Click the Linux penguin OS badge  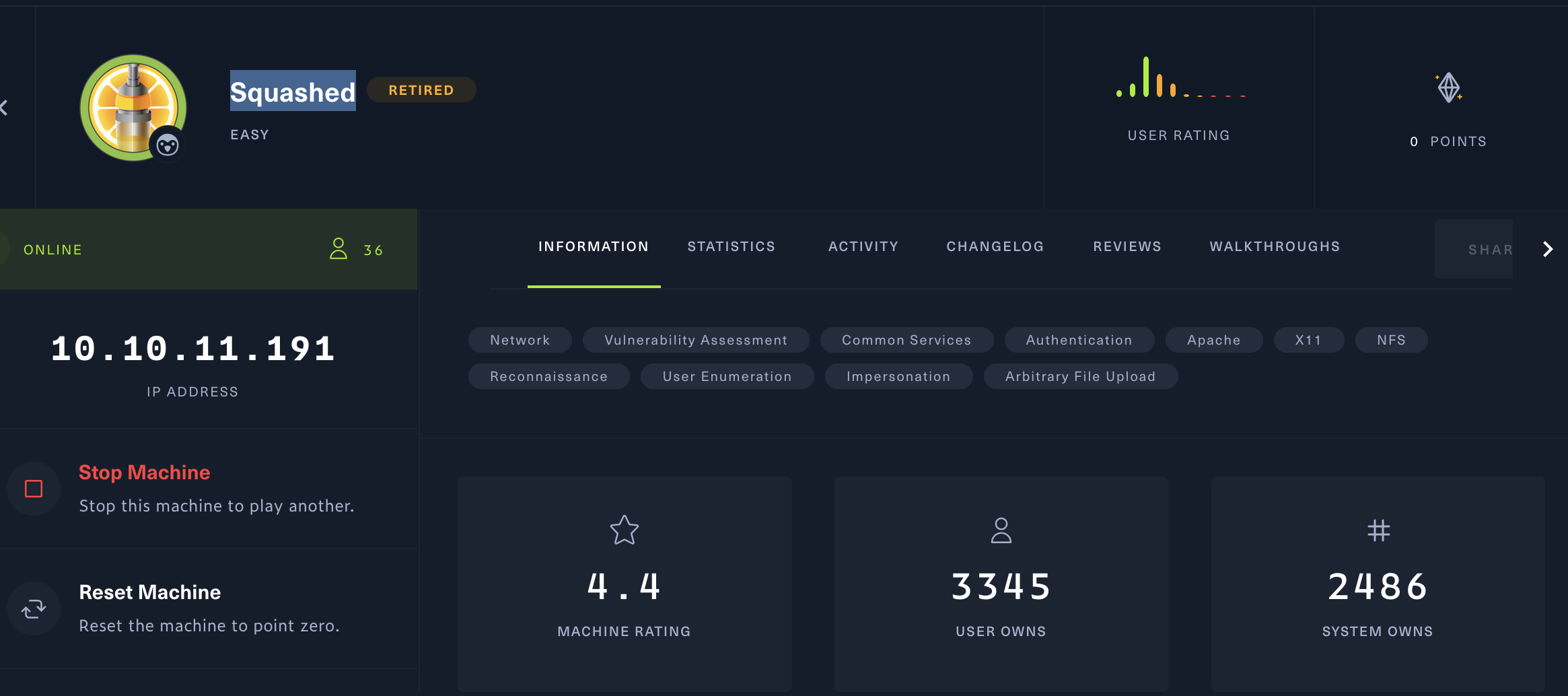[168, 145]
